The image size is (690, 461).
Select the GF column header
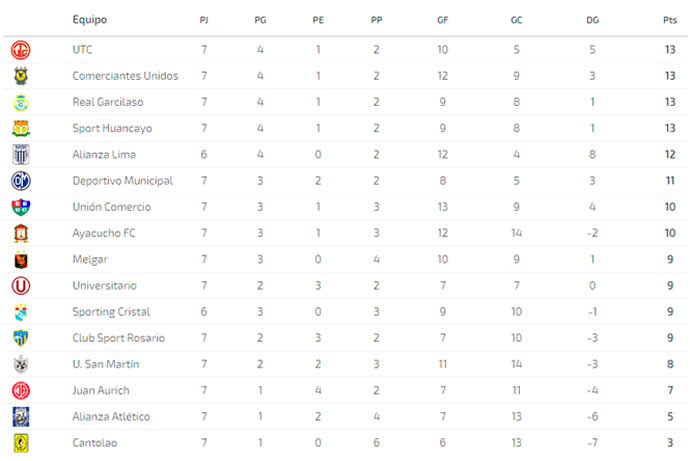[442, 20]
